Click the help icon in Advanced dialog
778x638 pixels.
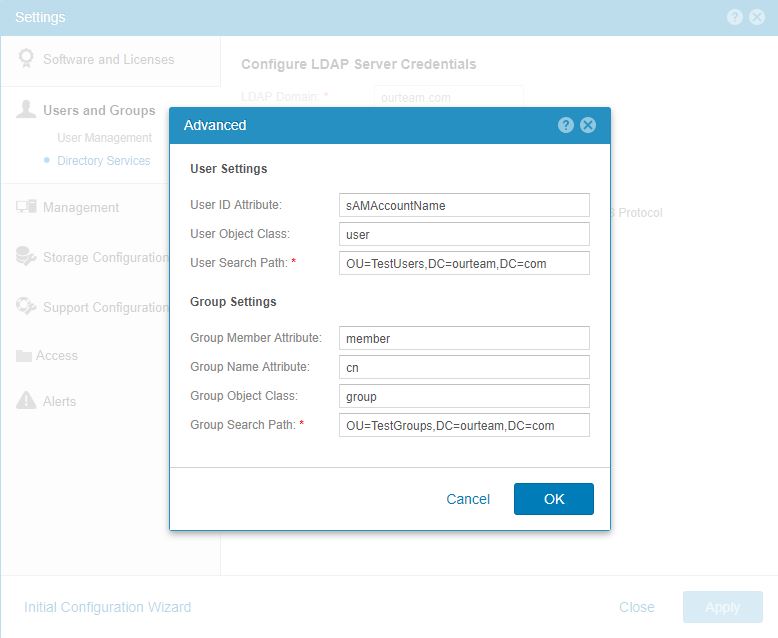566,125
